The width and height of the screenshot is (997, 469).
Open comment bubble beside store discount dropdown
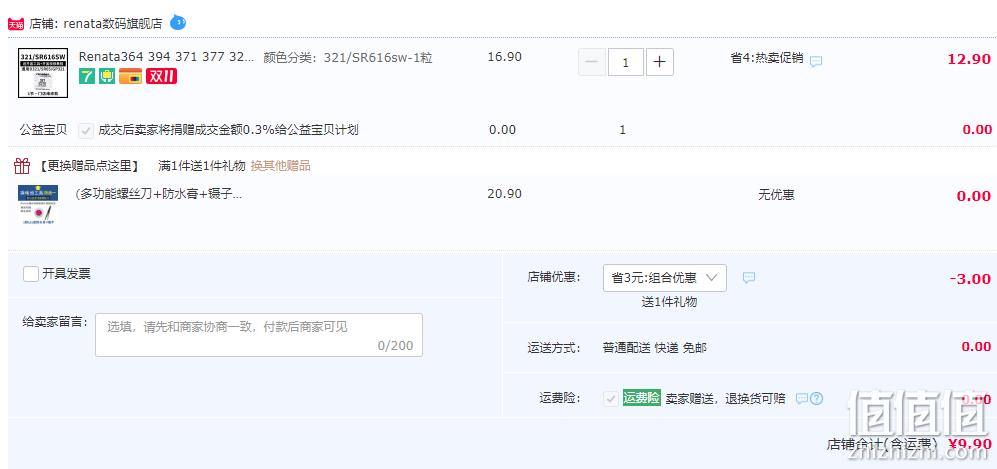point(749,278)
